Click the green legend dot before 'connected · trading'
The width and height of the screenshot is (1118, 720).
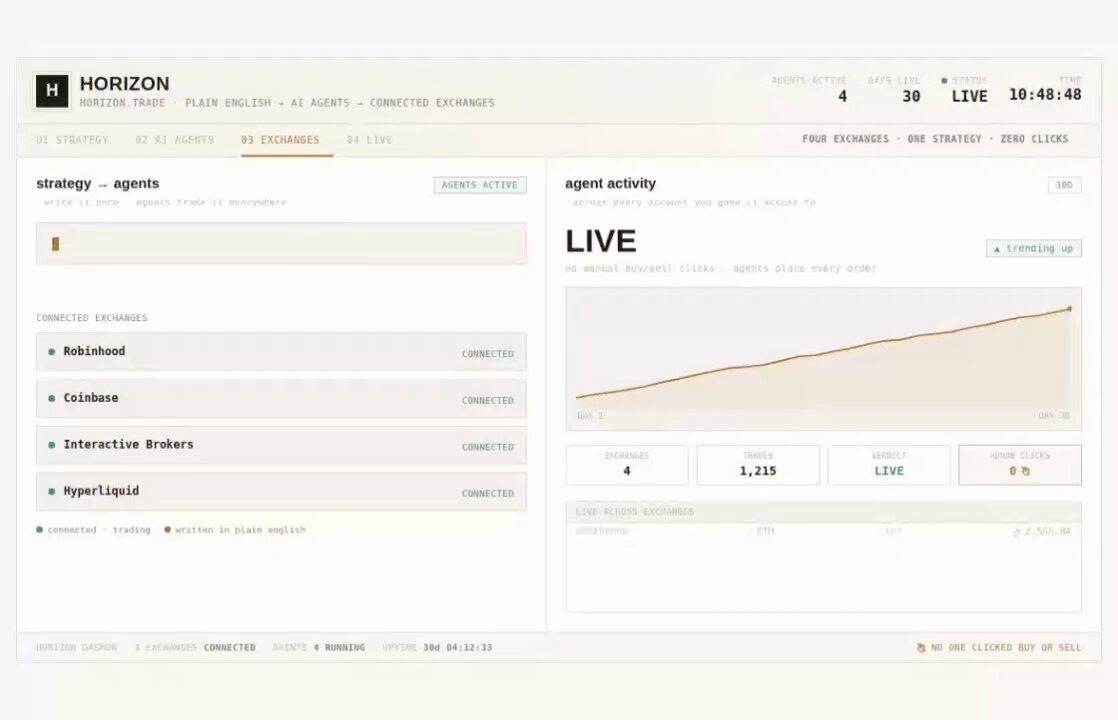[x=39, y=530]
